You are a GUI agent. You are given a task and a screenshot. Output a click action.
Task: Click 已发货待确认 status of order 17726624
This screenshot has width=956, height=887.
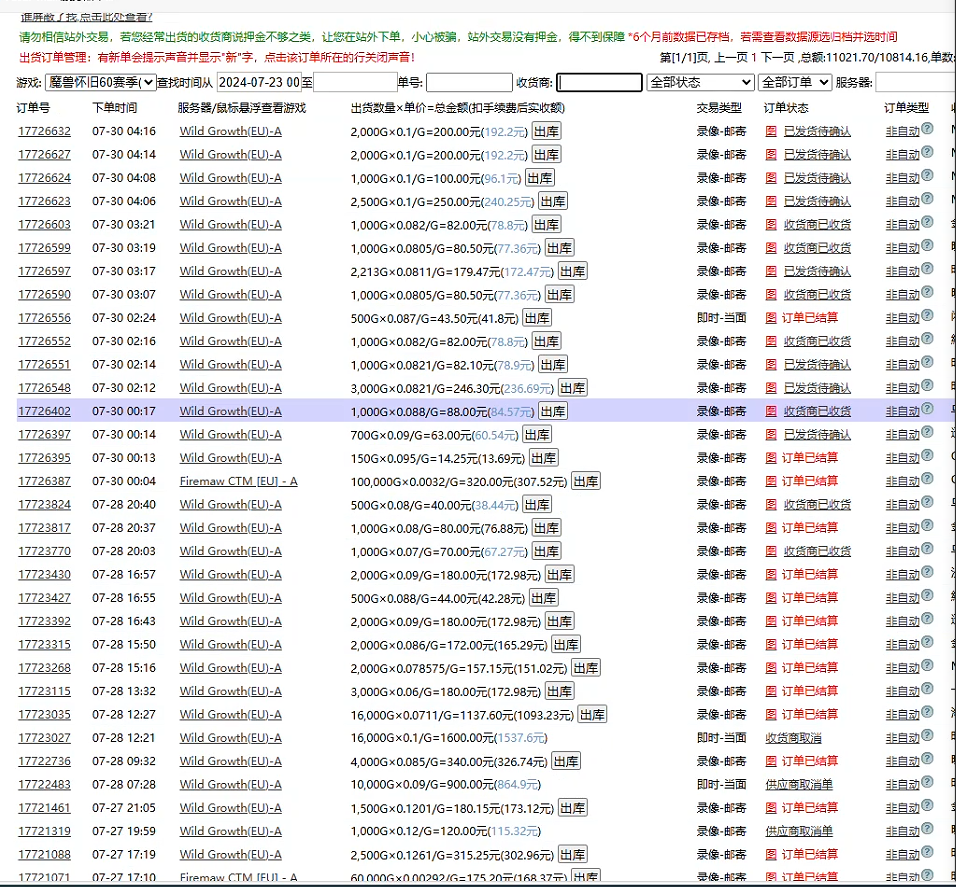pyautogui.click(x=817, y=178)
